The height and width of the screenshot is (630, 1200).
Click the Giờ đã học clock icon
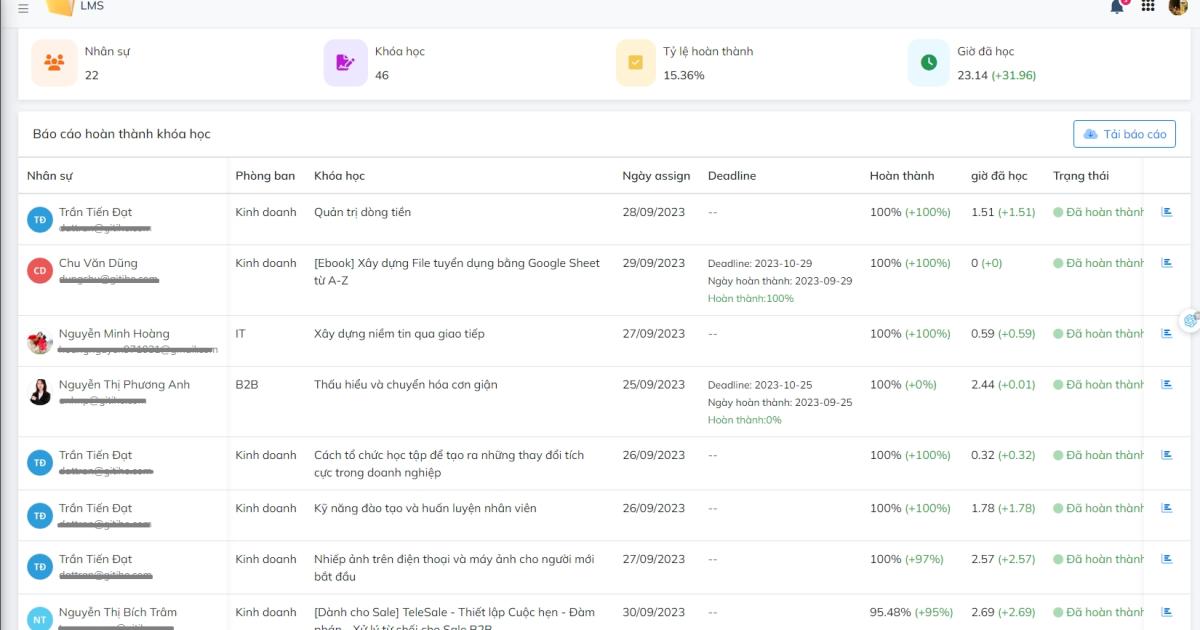tap(929, 63)
